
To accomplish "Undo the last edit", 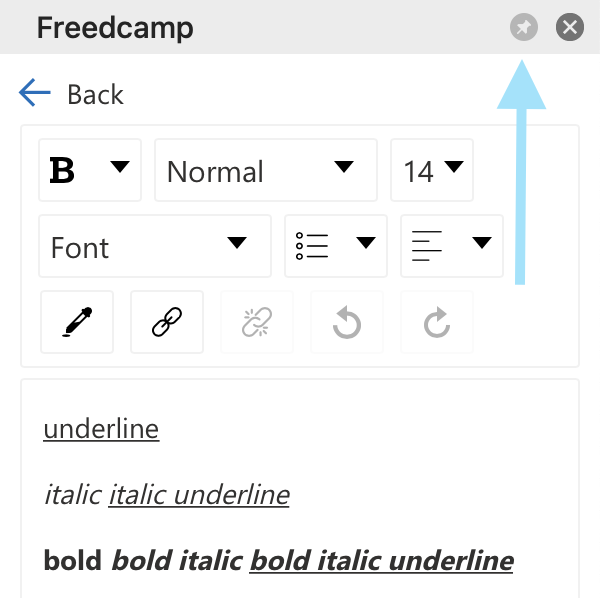I will (x=347, y=323).
